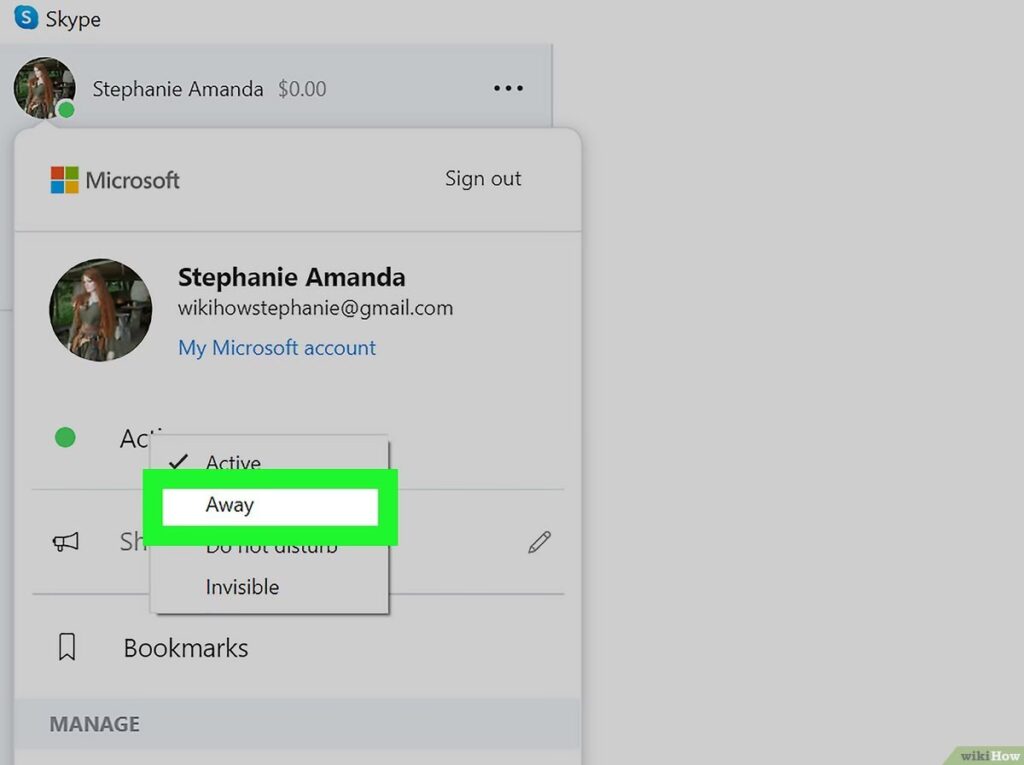Open the Bookmarks entry
The image size is (1024, 765).
[186, 648]
